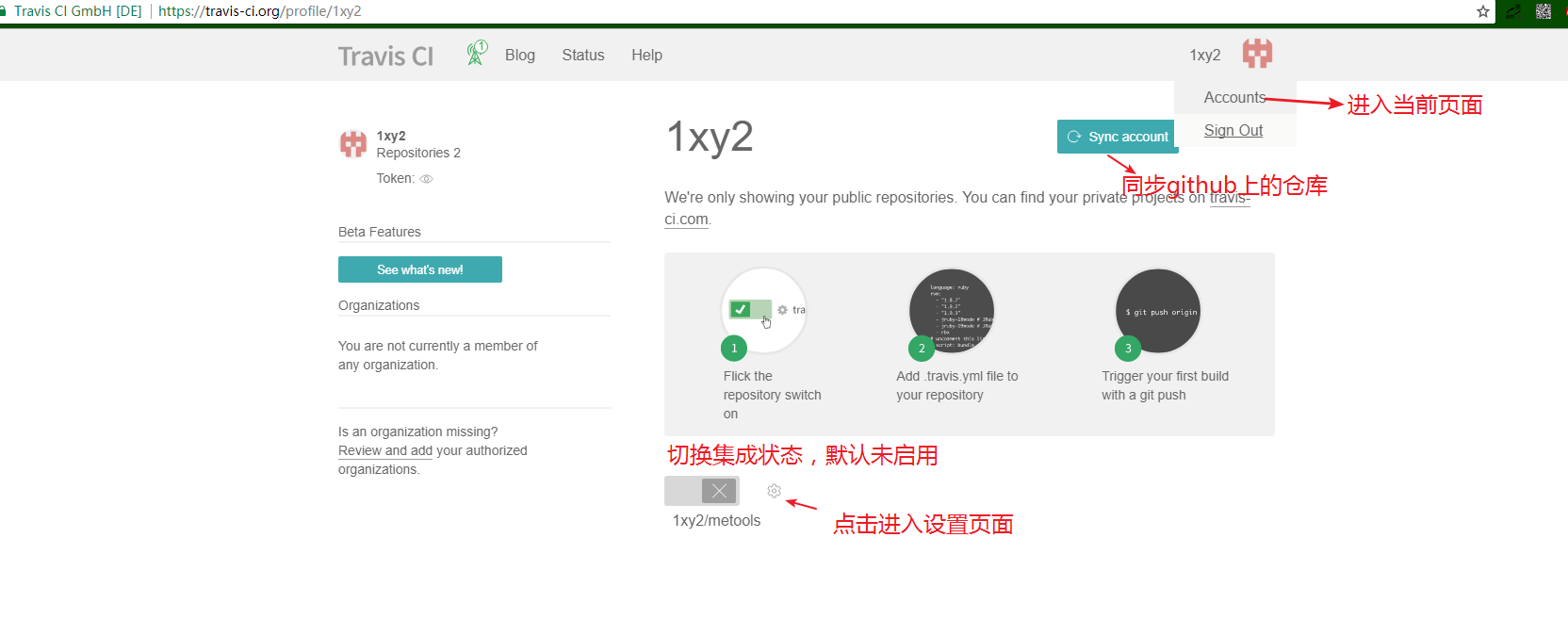Open the Help link

pyautogui.click(x=646, y=56)
